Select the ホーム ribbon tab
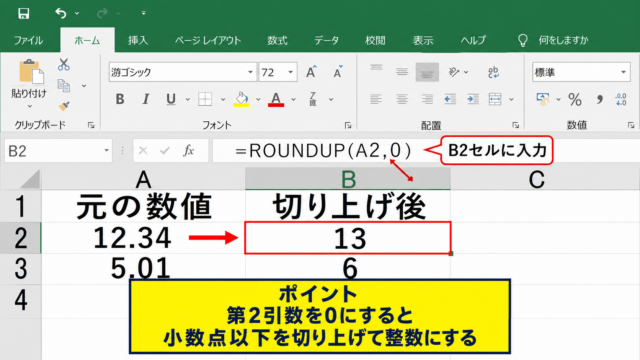The image size is (640, 360). pyautogui.click(x=87, y=40)
